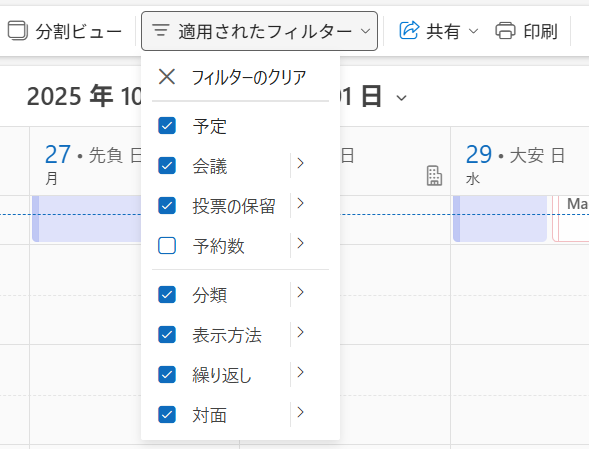Open the 共有 dropdown chevron
Image resolution: width=589 pixels, height=449 pixels.
tap(474, 31)
